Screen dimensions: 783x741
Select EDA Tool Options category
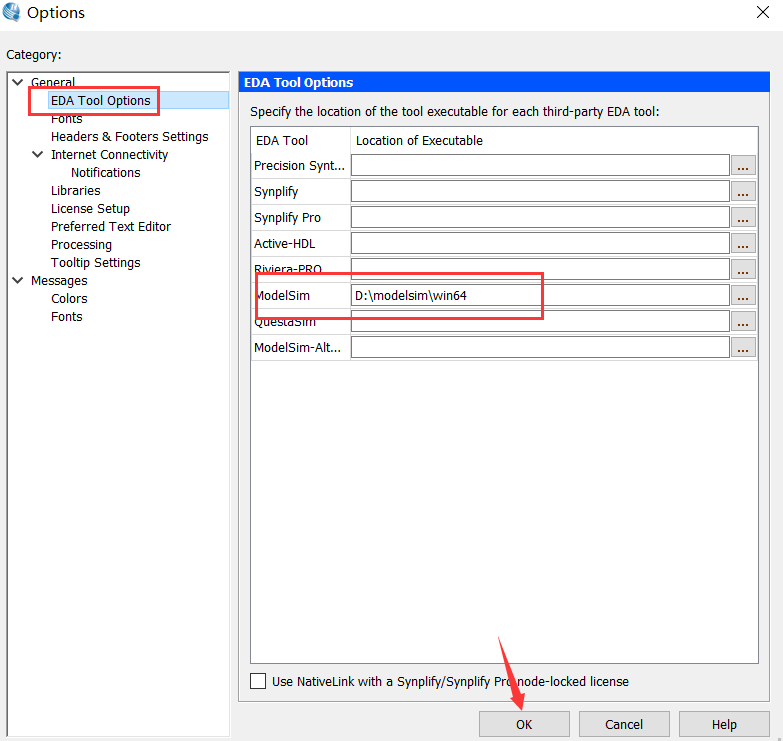(x=100, y=100)
